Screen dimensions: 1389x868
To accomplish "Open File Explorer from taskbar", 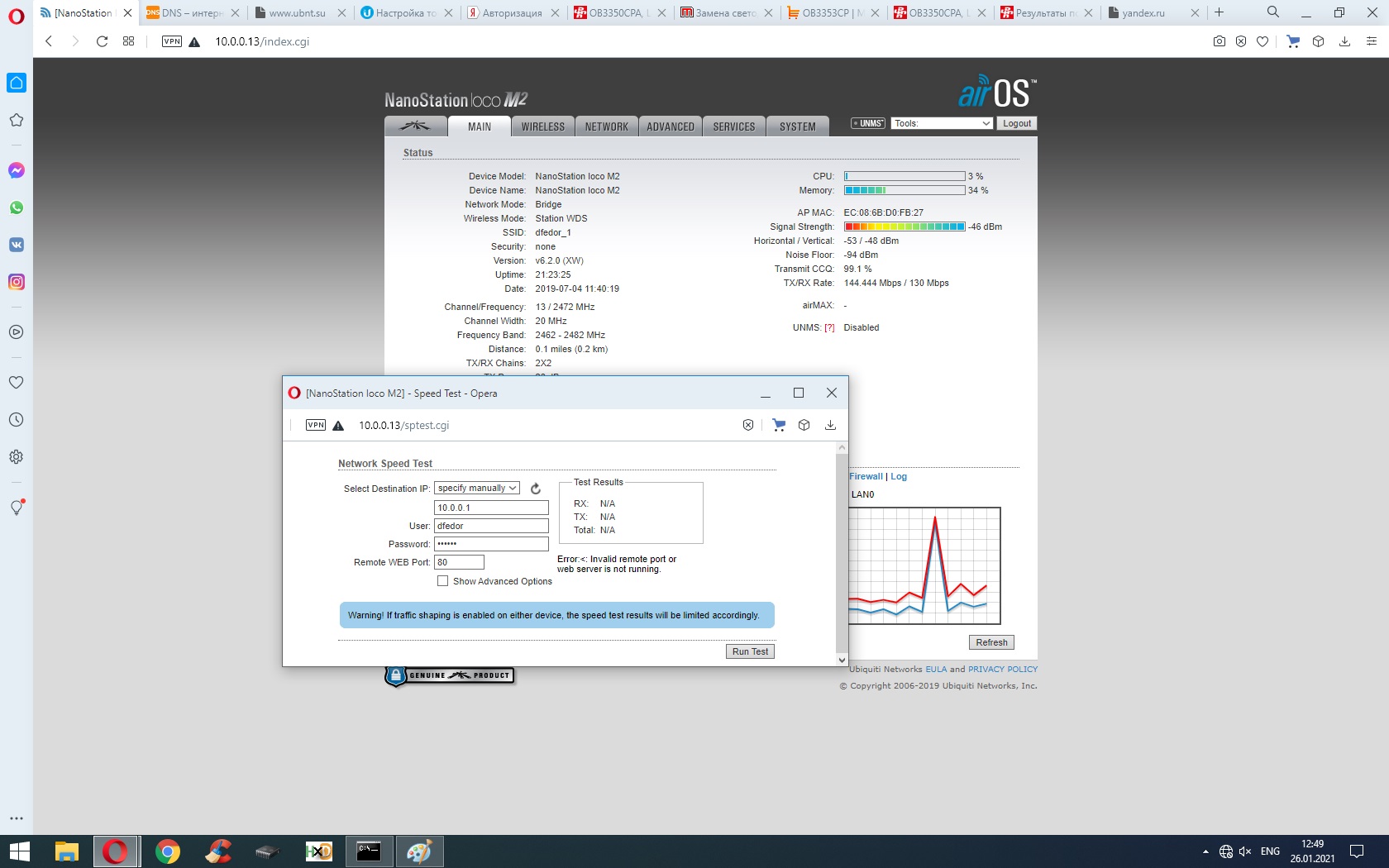I will pos(66,851).
